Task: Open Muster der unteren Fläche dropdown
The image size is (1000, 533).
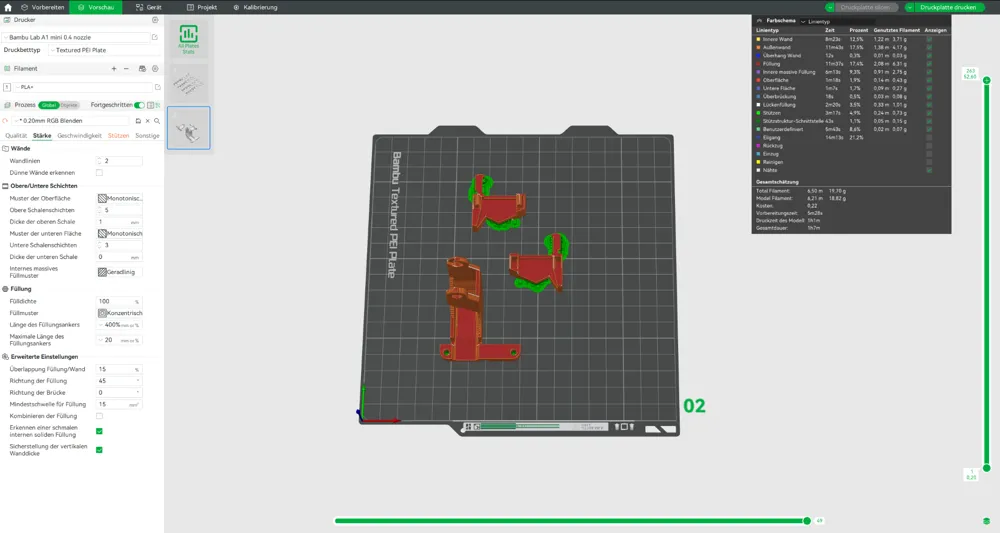Action: [119, 233]
